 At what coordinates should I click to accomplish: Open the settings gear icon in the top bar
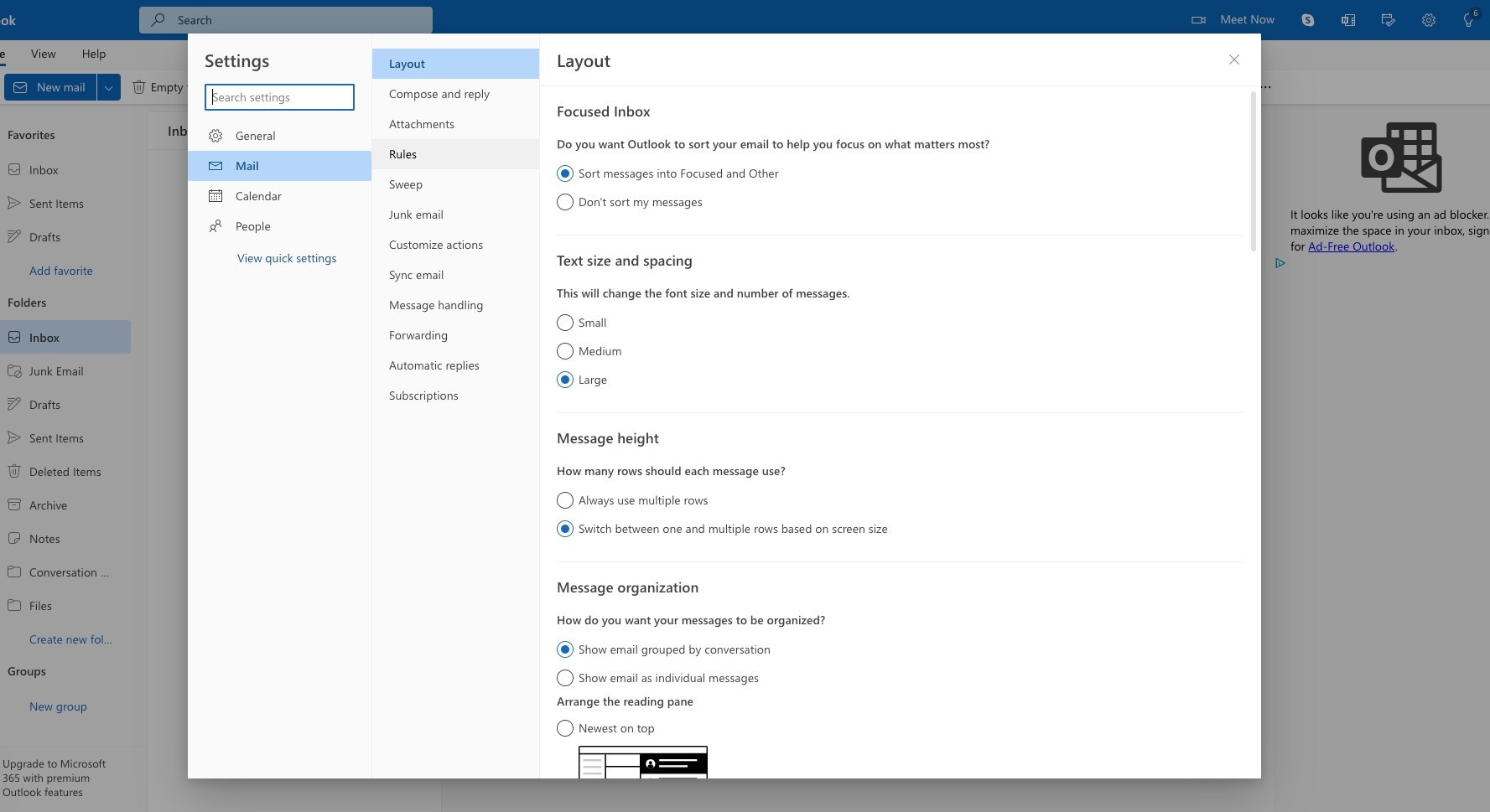pos(1428,20)
